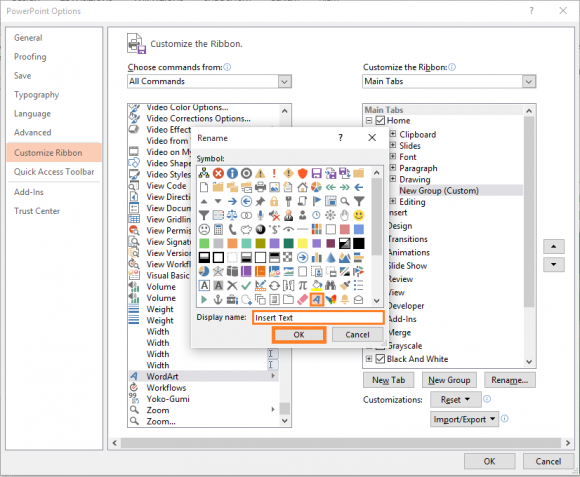The image size is (580, 477).
Task: Open the Choose commands from dropdown
Action: coord(209,81)
